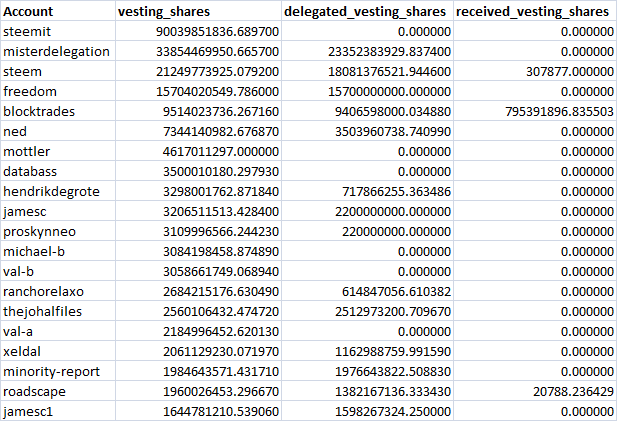The width and height of the screenshot is (617, 421).
Task: Select the proskynneo account cell
Action: [42, 231]
